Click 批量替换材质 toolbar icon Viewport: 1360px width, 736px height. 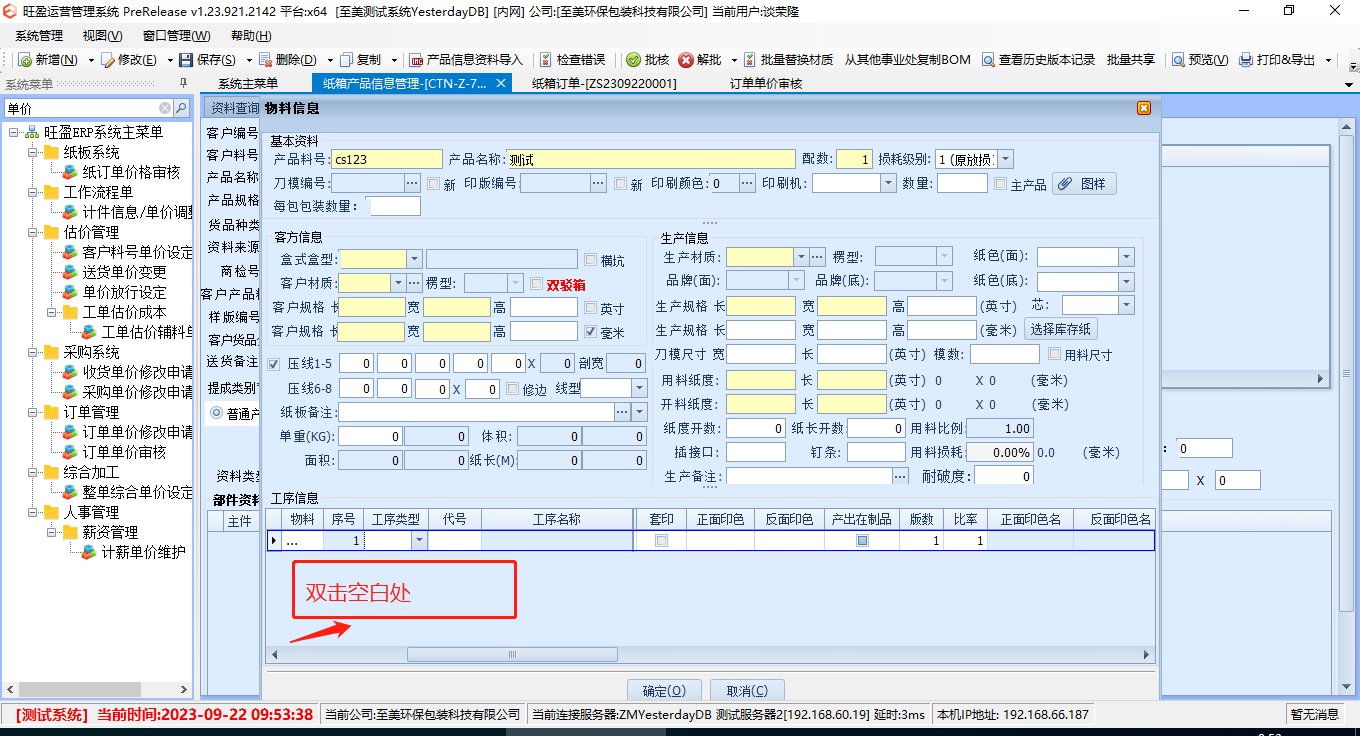click(751, 60)
